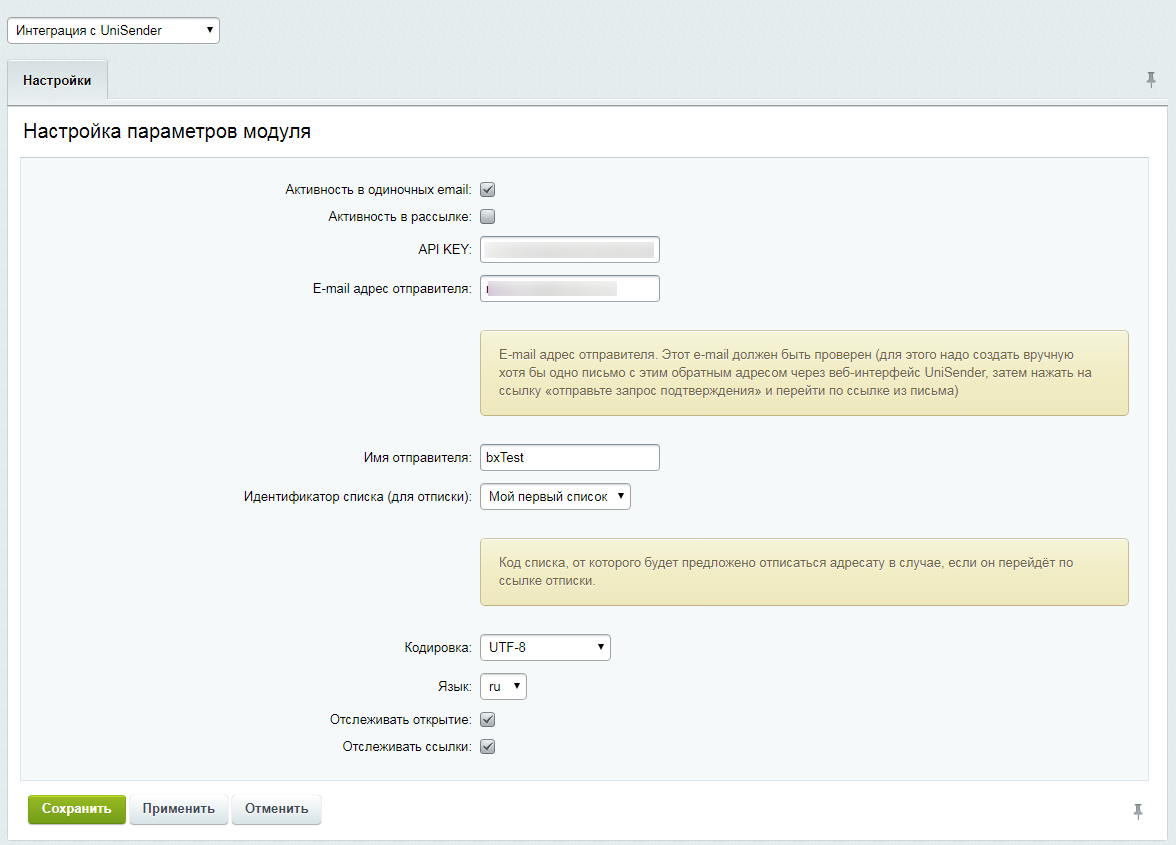The image size is (1176, 845).
Task: Disable the Отслеживать ссылки checkbox
Action: 488,747
